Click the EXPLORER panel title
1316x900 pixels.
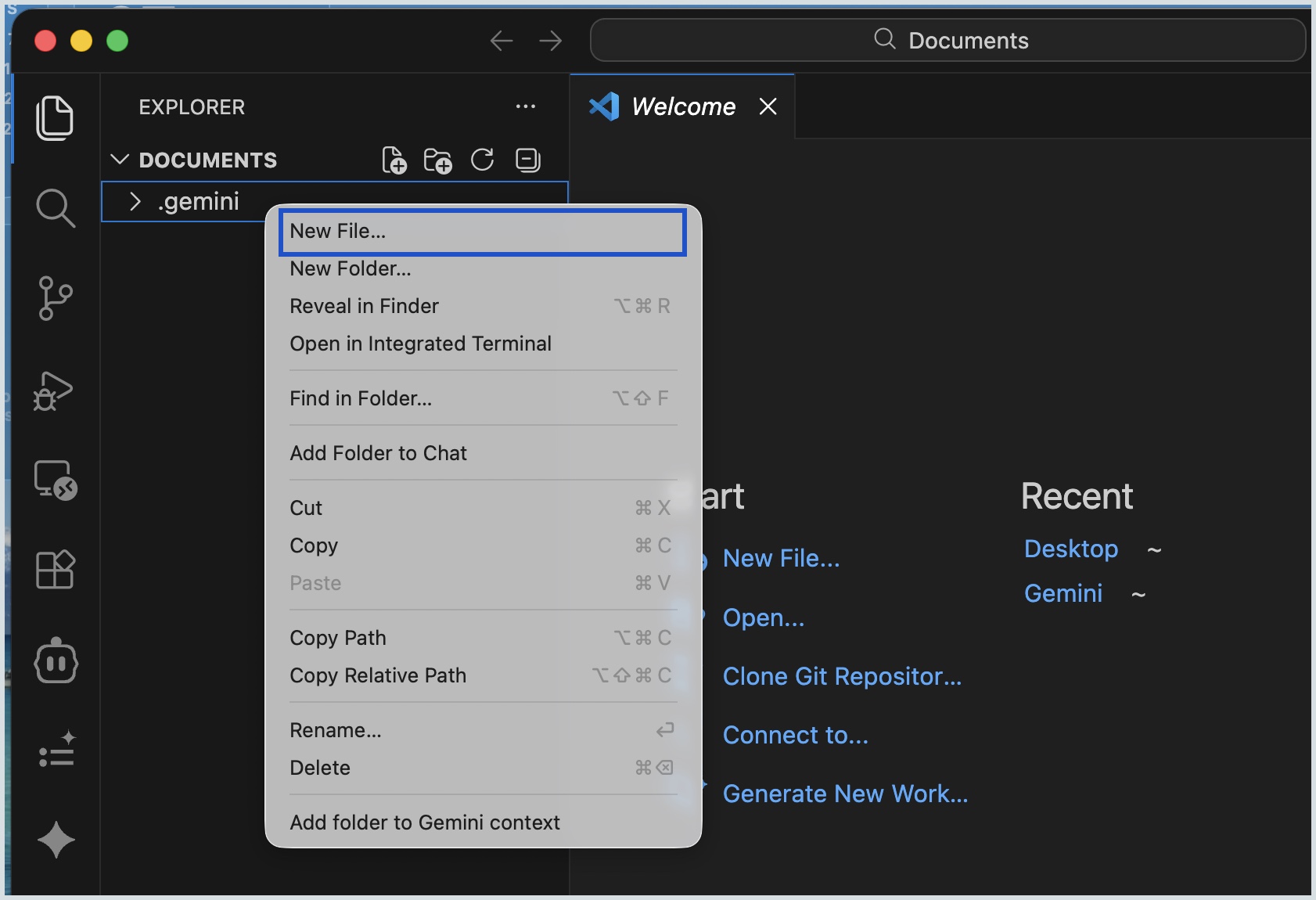pyautogui.click(x=192, y=107)
